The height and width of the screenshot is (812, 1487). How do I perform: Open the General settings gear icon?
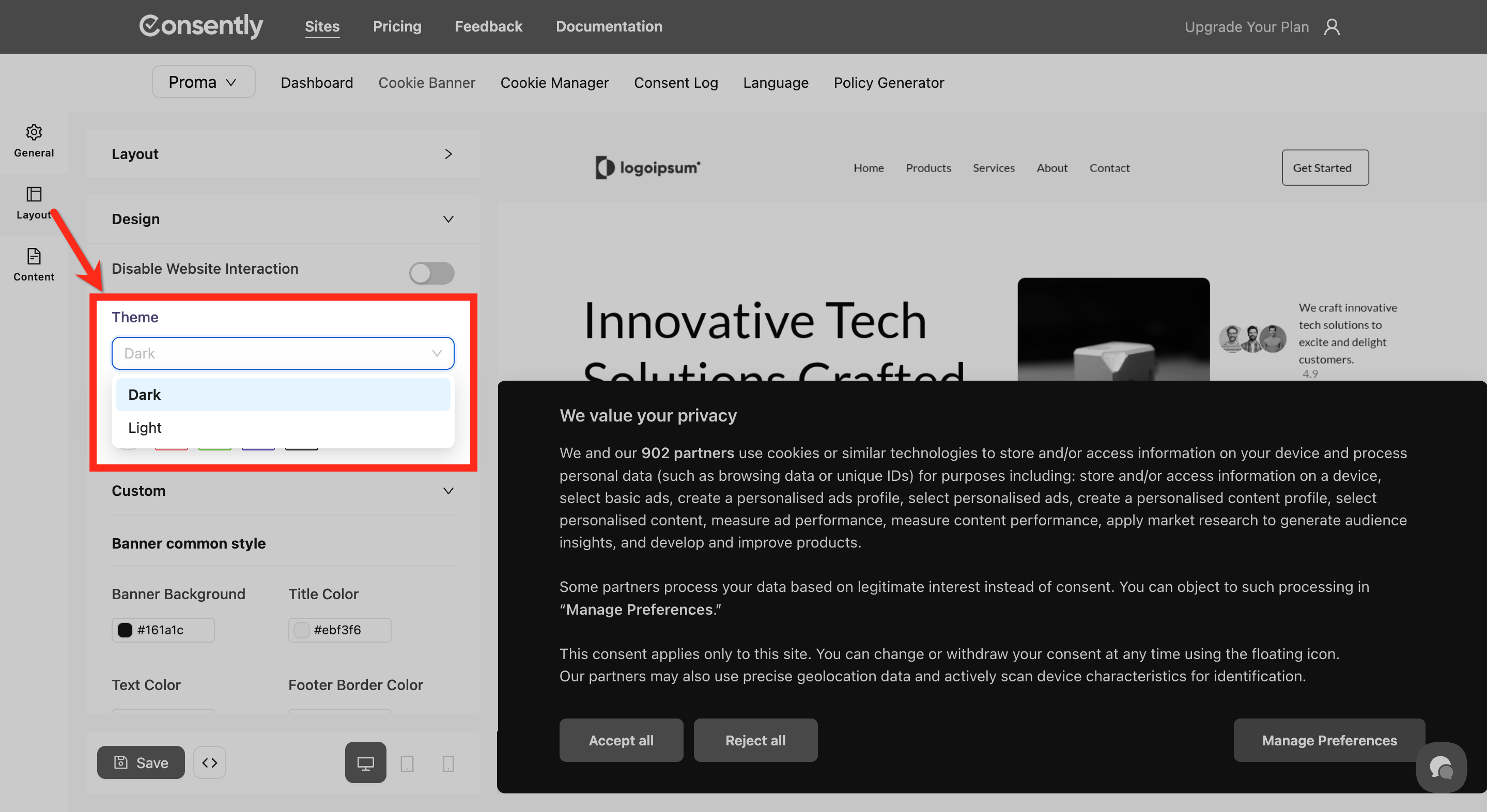[34, 133]
